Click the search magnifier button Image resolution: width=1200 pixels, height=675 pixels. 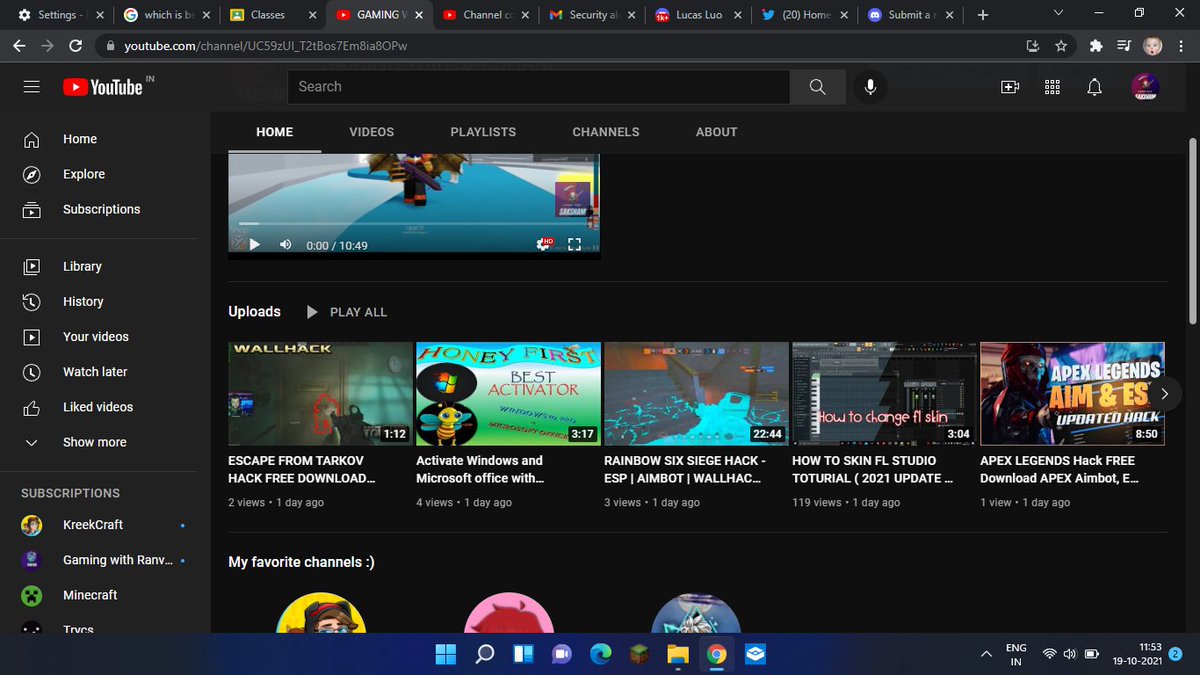[818, 87]
